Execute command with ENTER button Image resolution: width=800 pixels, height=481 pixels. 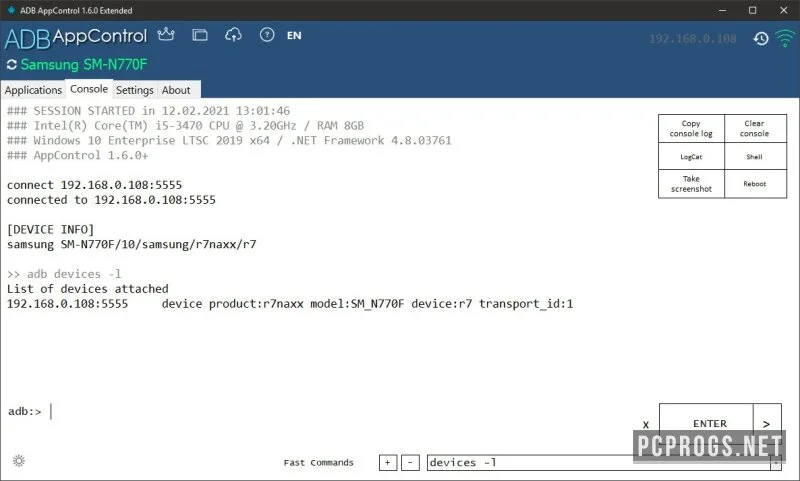click(x=706, y=423)
